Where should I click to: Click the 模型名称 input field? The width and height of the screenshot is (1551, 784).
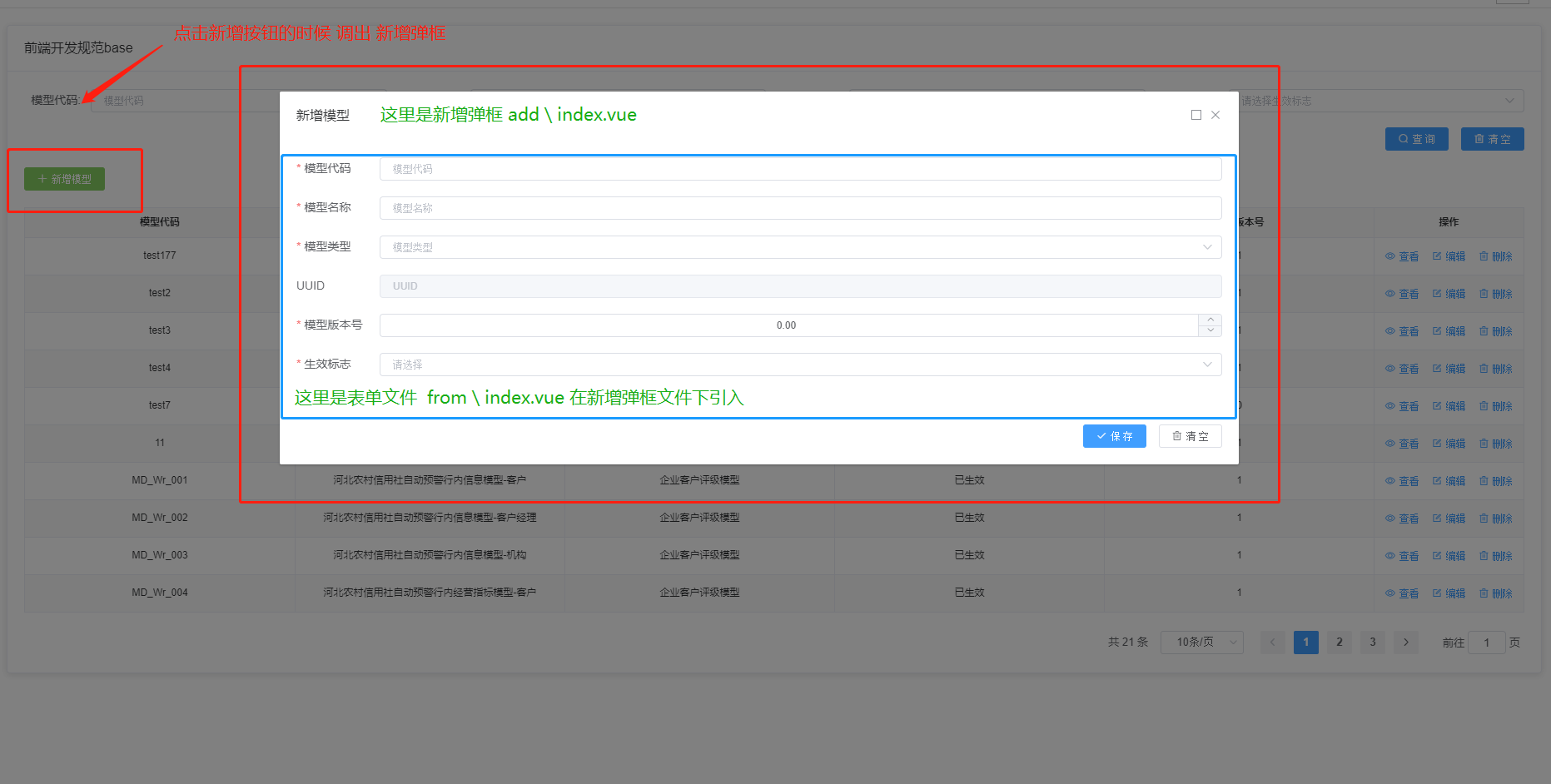coord(799,208)
